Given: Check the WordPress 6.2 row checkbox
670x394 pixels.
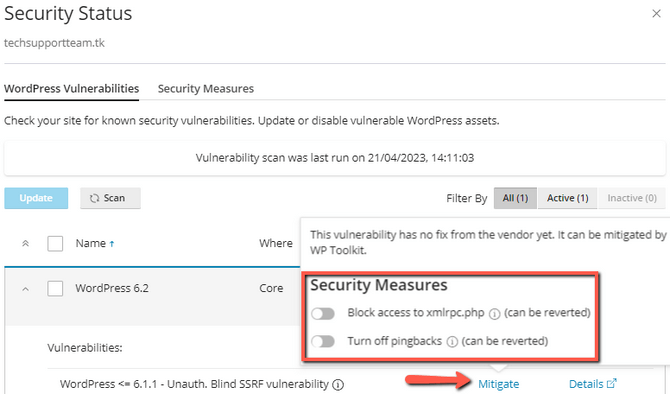Looking at the screenshot, I should [x=55, y=288].
